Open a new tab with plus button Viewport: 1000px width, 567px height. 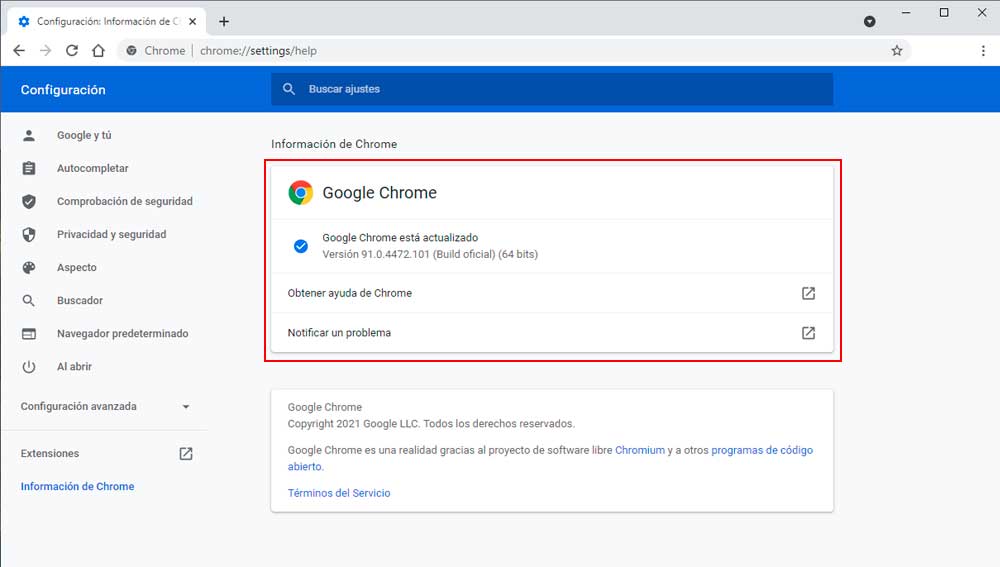tap(224, 22)
